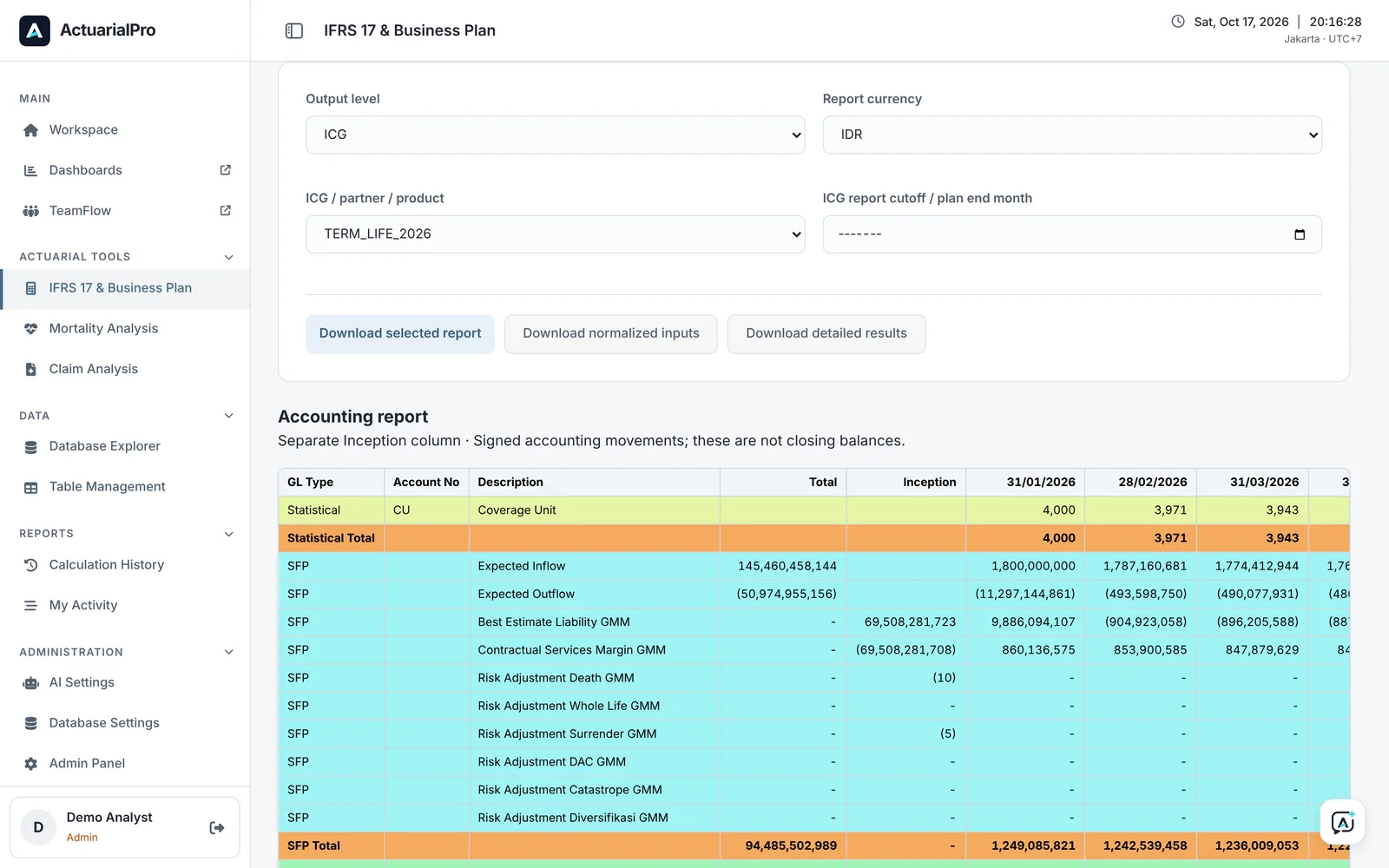Click Download detailed results button
The height and width of the screenshot is (868, 1389).
click(x=826, y=334)
